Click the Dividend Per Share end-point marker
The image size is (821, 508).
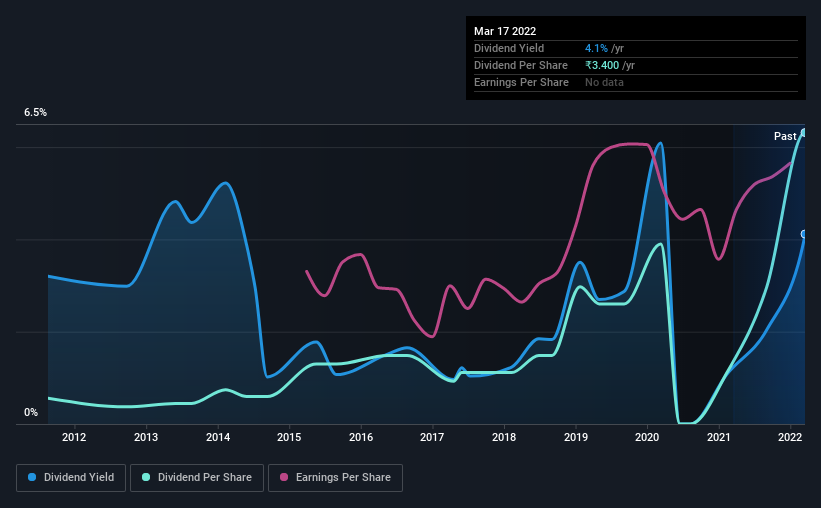pyautogui.click(x=804, y=133)
